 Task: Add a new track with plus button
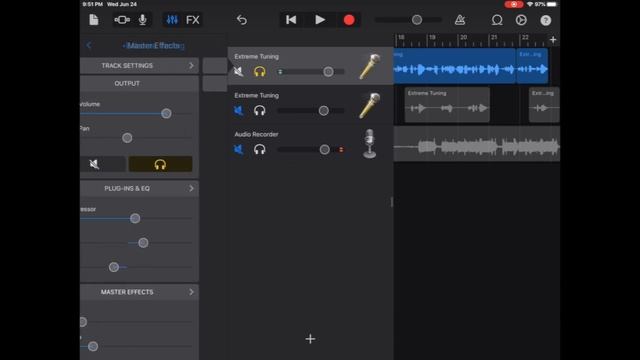pyautogui.click(x=310, y=339)
